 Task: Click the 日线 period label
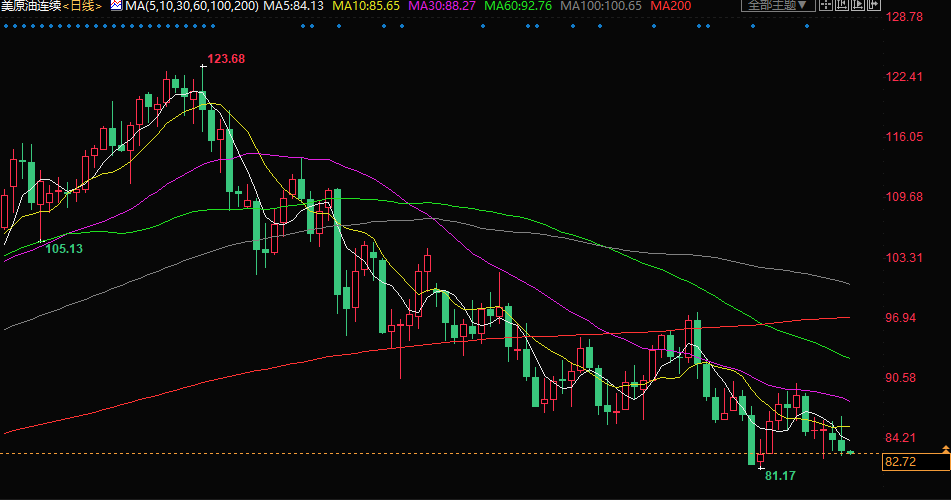coord(85,6)
